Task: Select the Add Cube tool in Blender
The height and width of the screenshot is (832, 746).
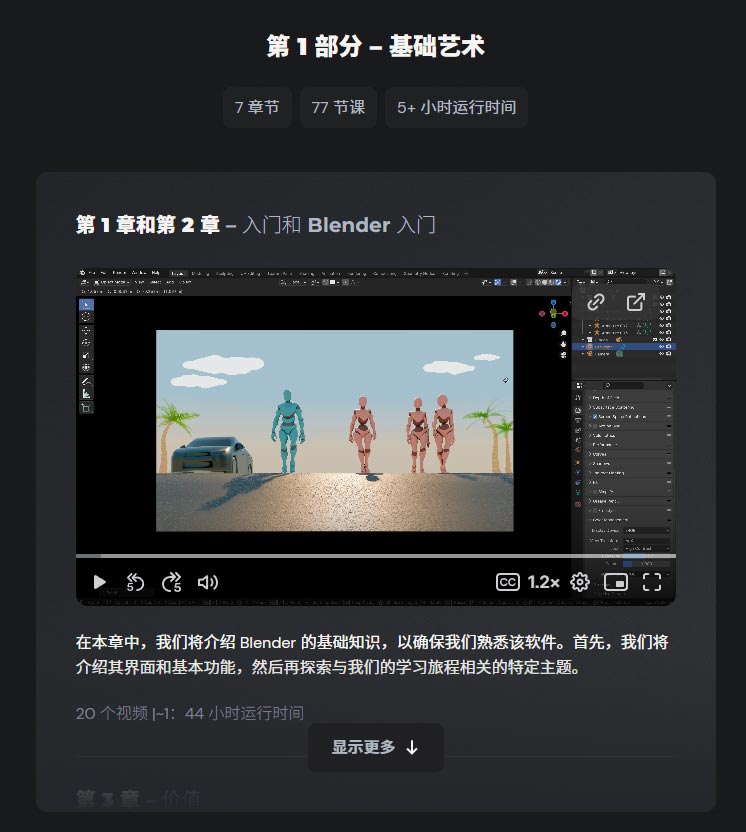Action: coord(86,408)
